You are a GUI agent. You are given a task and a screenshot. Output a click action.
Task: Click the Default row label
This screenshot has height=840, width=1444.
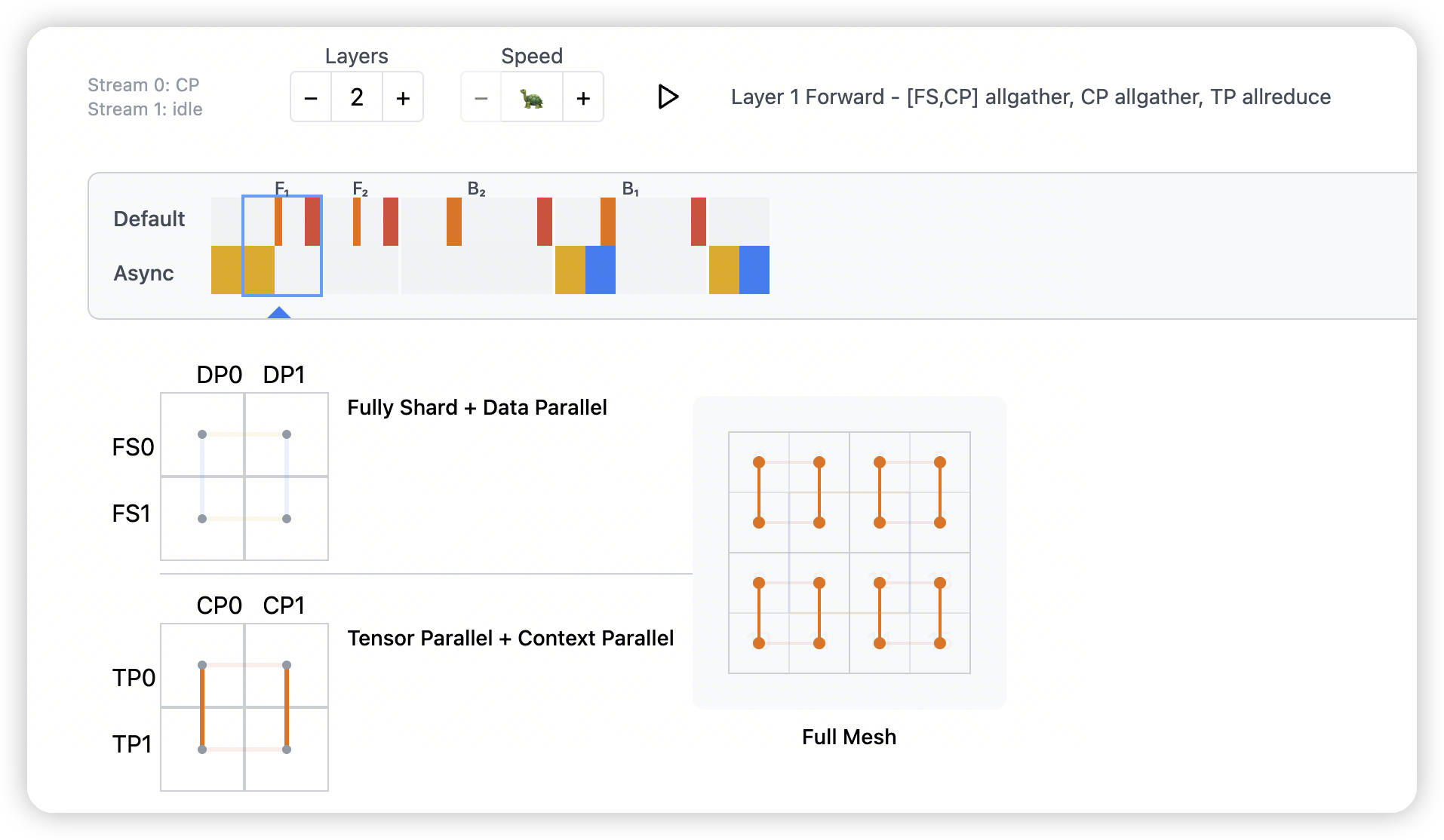coord(149,219)
